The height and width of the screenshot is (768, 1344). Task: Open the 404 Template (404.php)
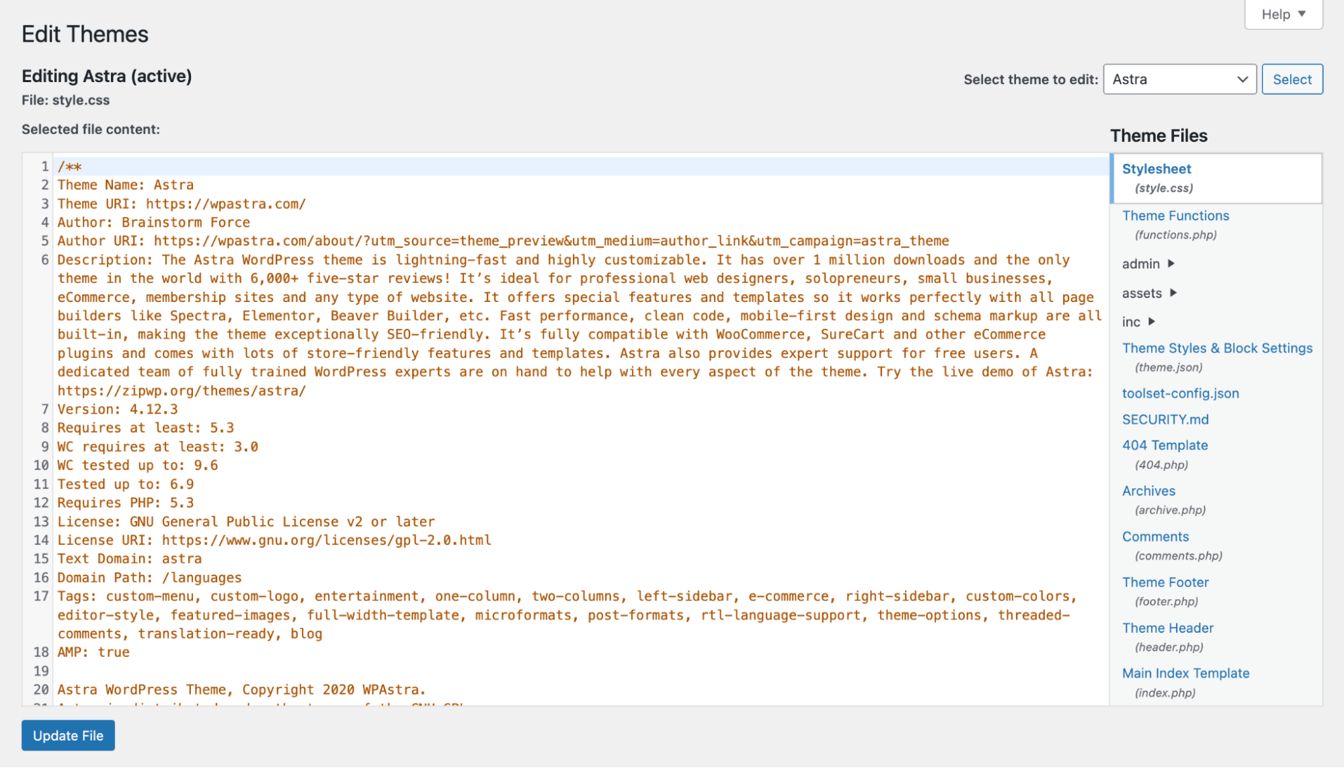coord(1165,445)
